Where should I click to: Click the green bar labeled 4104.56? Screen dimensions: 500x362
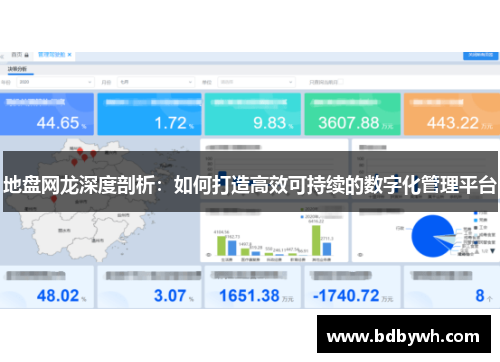221,246
